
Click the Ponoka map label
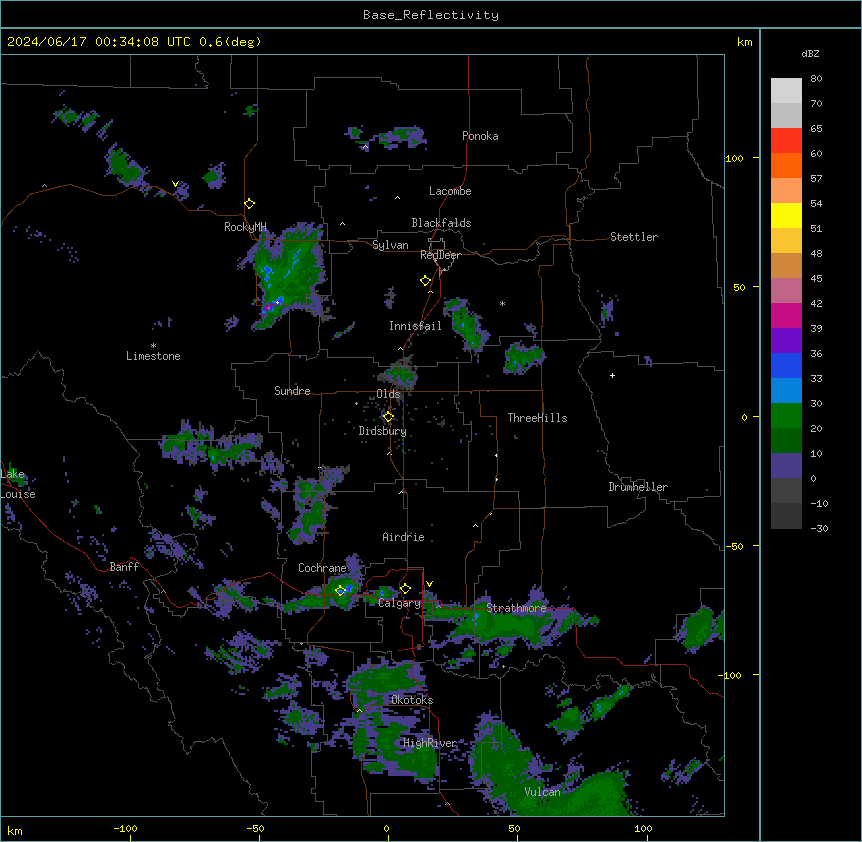point(480,136)
